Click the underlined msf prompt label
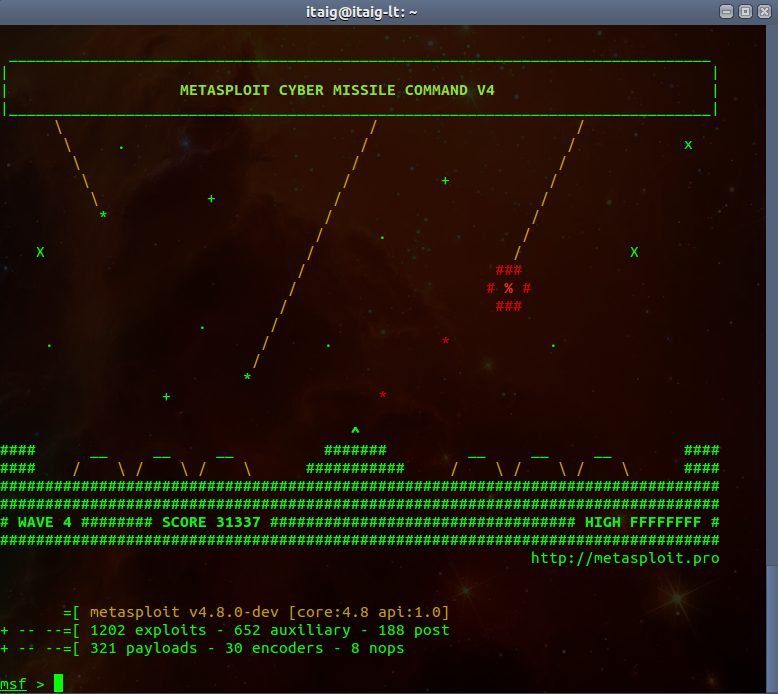778x694 pixels. pyautogui.click(x=13, y=684)
